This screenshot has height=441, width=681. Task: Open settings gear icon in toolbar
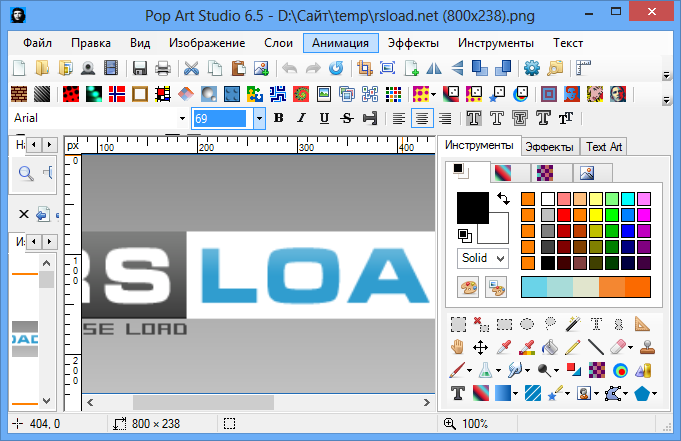(532, 68)
